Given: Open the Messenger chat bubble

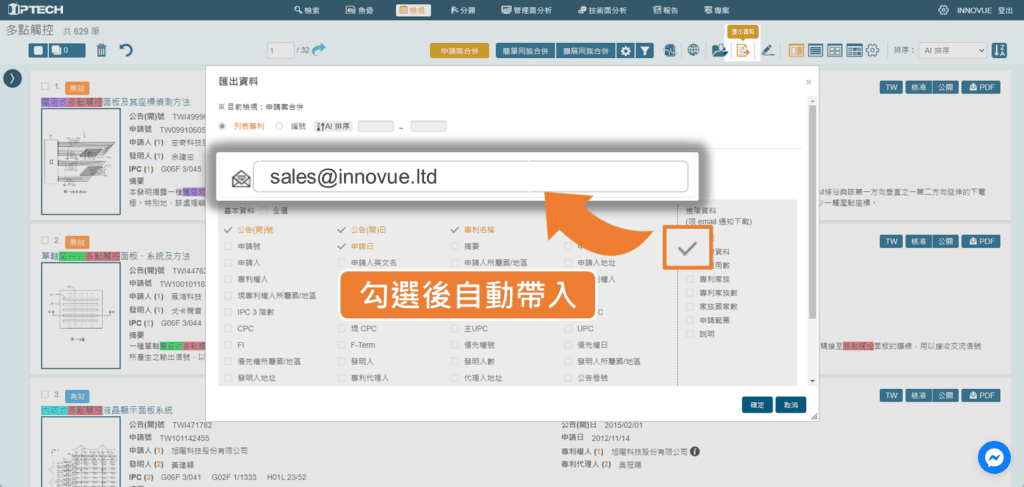Looking at the screenshot, I should pyautogui.click(x=995, y=458).
